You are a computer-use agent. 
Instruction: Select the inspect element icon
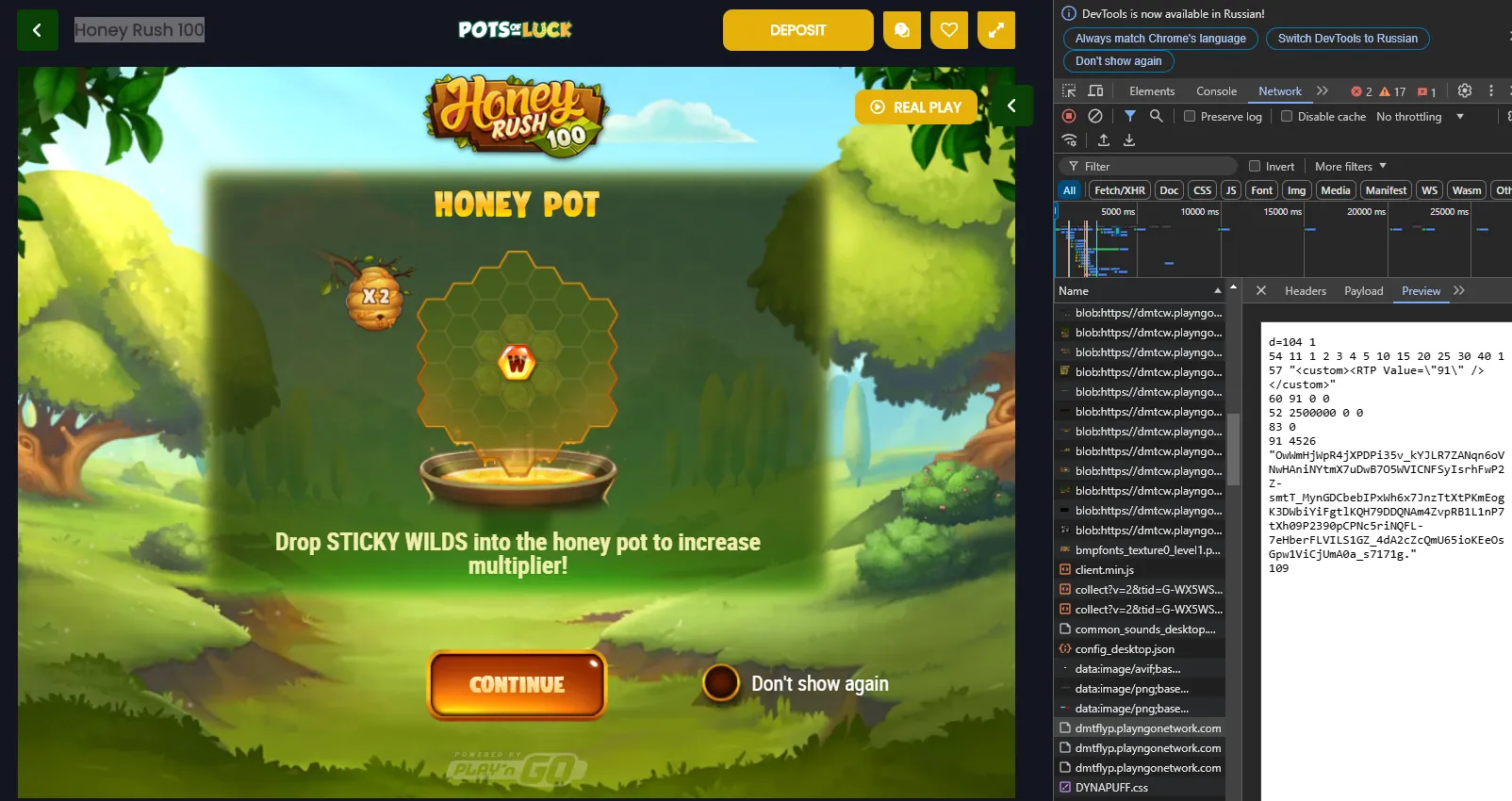click(x=1069, y=91)
